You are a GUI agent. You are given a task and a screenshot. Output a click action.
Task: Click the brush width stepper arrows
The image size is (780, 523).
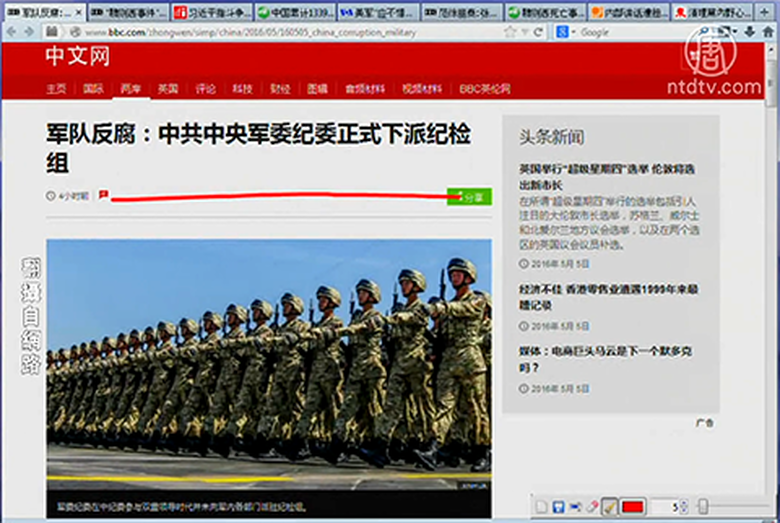click(689, 508)
